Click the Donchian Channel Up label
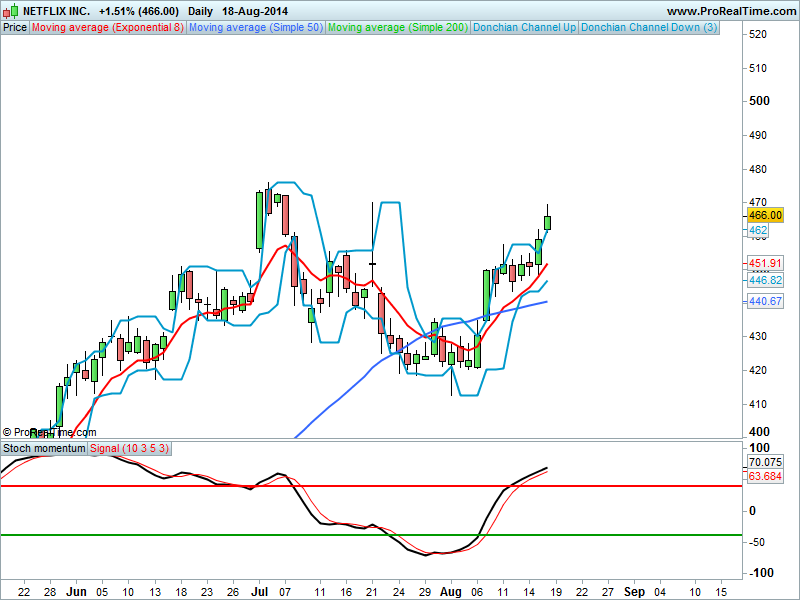 (x=524, y=28)
